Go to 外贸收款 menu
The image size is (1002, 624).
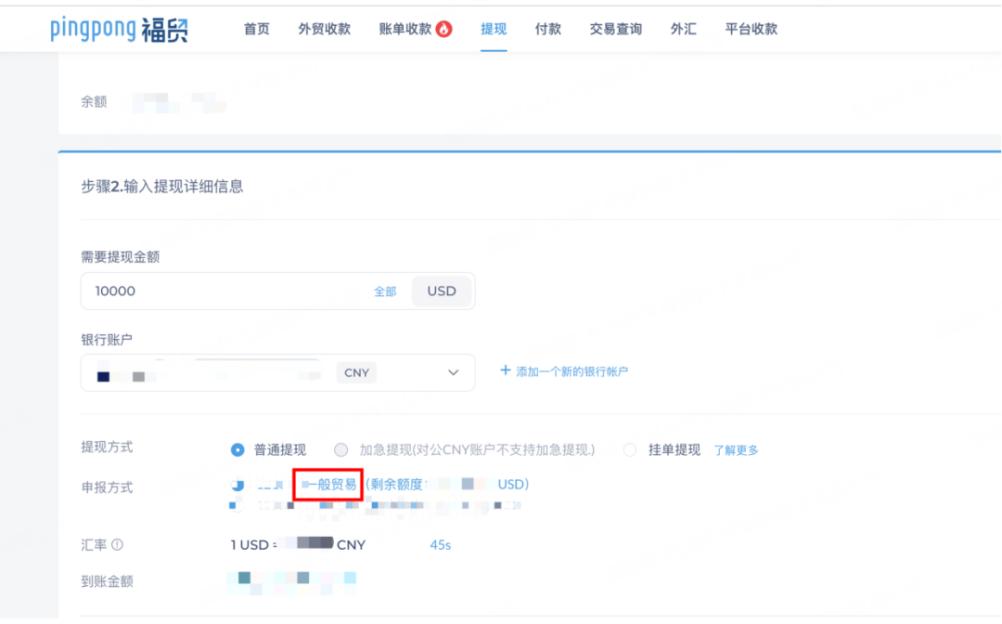324,29
